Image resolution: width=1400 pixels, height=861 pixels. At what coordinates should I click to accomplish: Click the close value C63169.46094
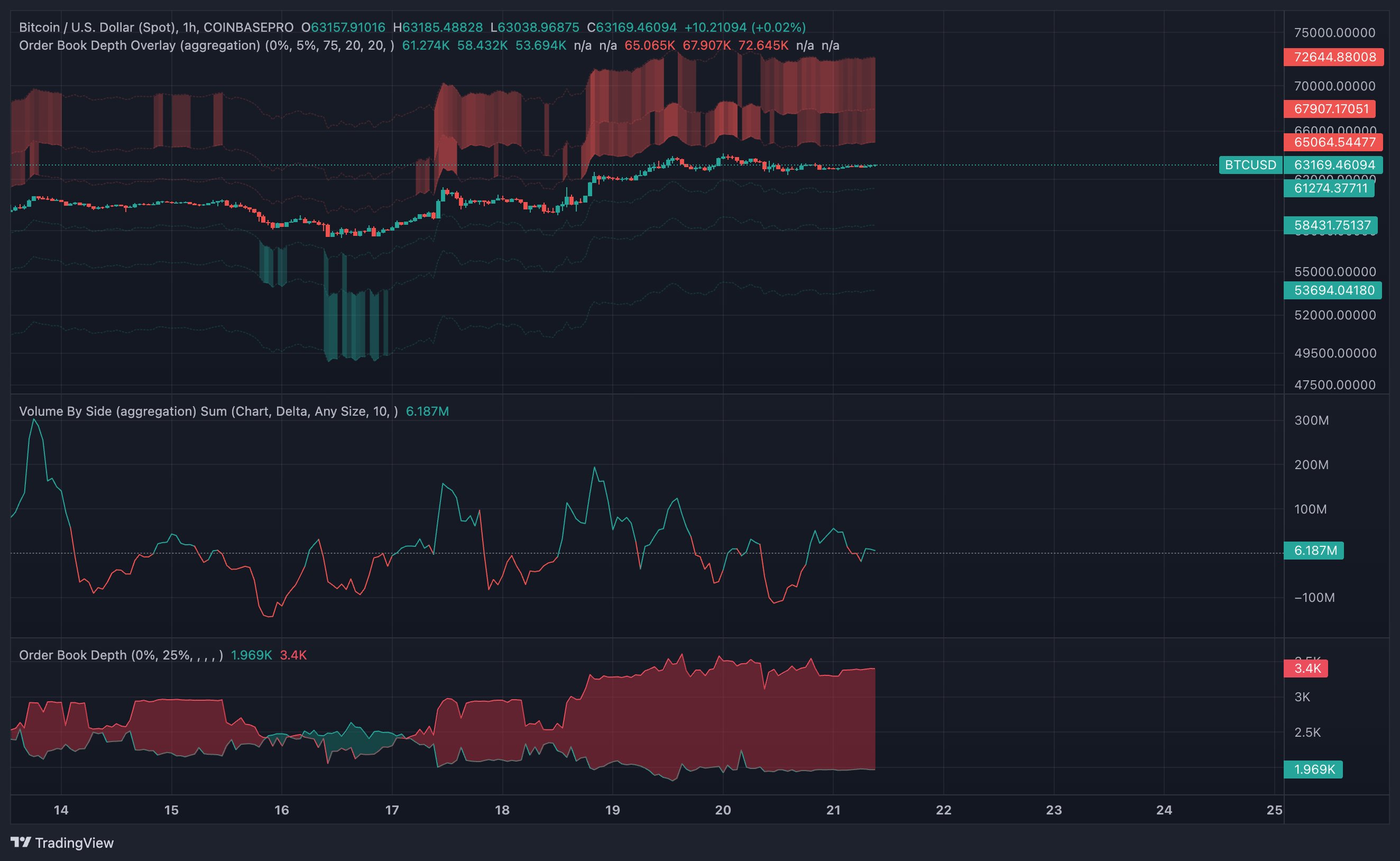[632, 28]
